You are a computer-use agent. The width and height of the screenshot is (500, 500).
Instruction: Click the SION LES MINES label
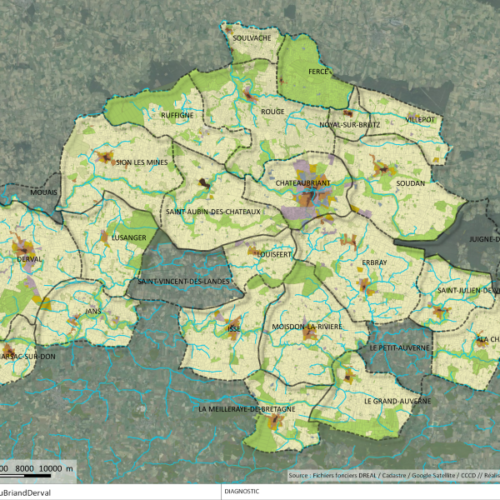click(142, 162)
